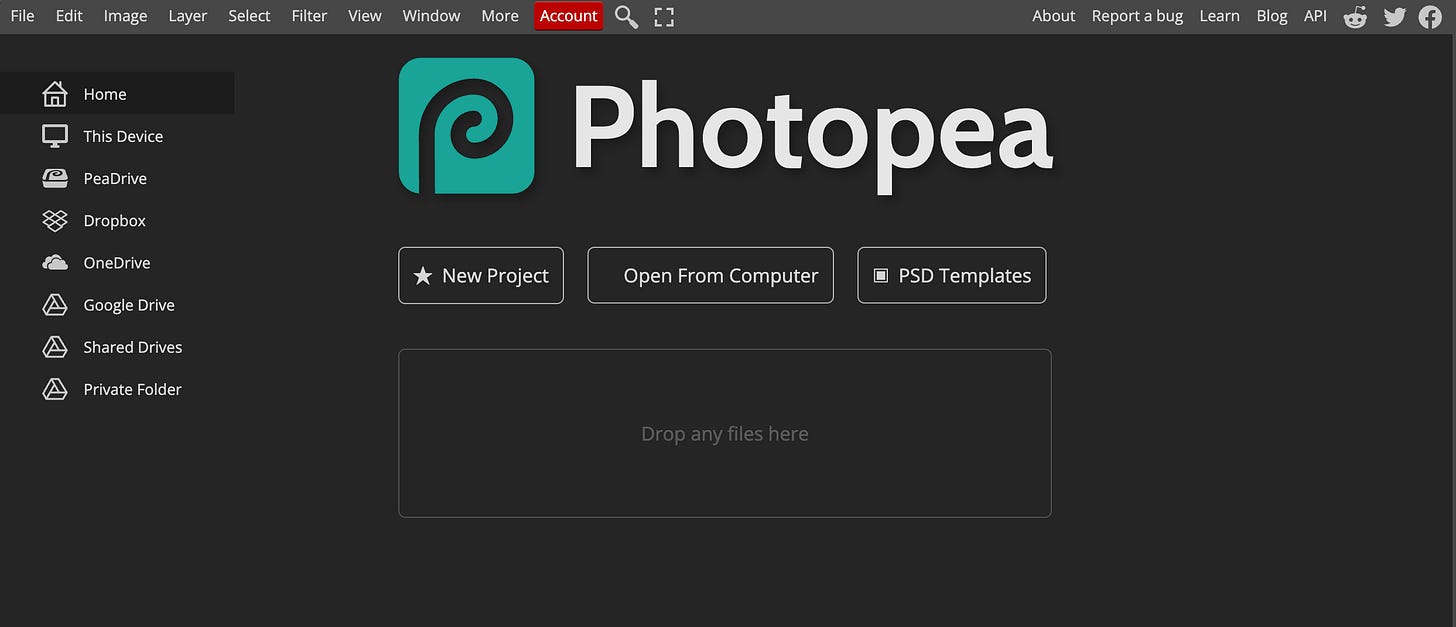Select Private Folder label in sidebar

132,389
